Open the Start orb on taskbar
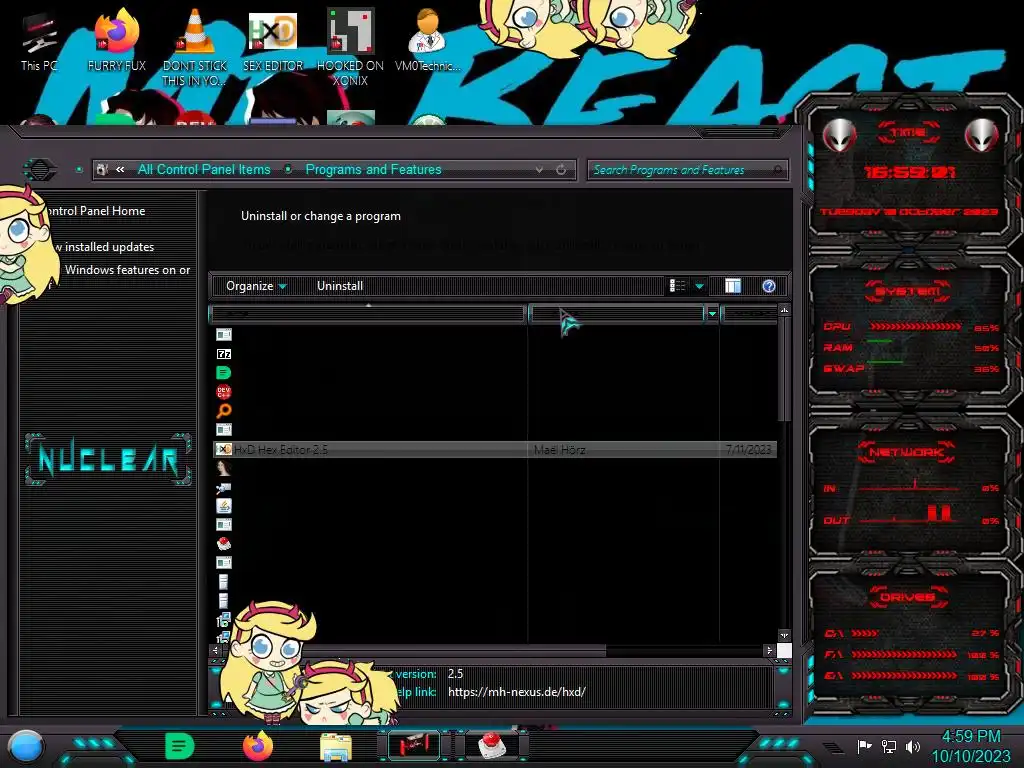Screen dimensions: 1024x768 (x=26, y=747)
